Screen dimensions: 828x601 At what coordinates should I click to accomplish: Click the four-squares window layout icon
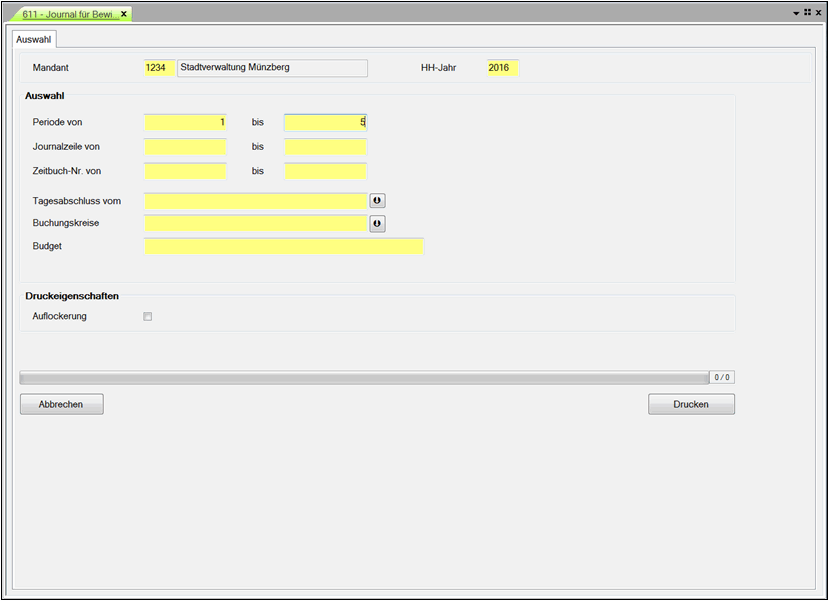click(x=807, y=14)
